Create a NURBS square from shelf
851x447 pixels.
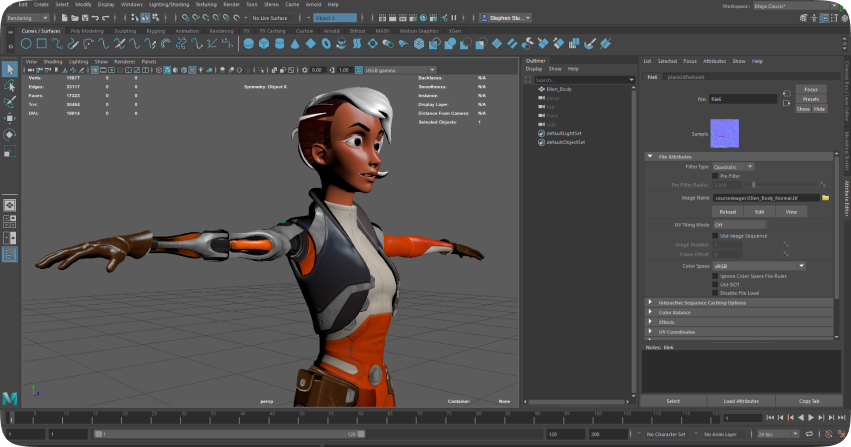pos(42,44)
